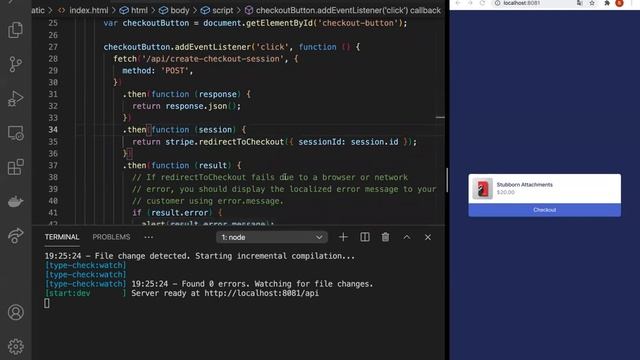The height and width of the screenshot is (360, 640).
Task: Open http://localhost:8081/api link in terminal
Action: coord(262,293)
